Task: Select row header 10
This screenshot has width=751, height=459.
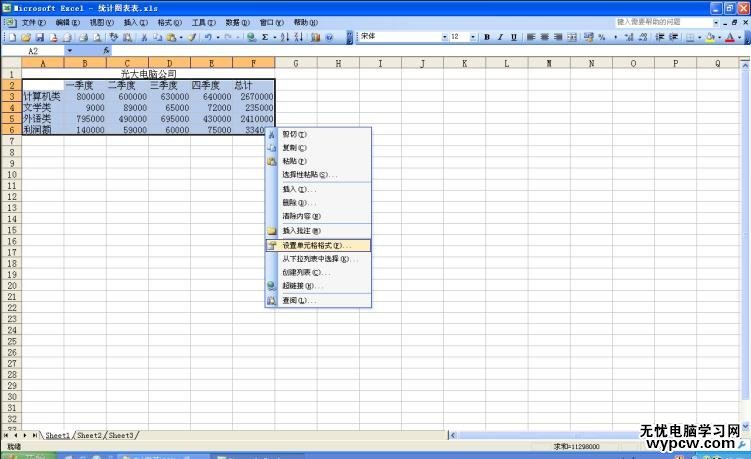Action: click(11, 175)
